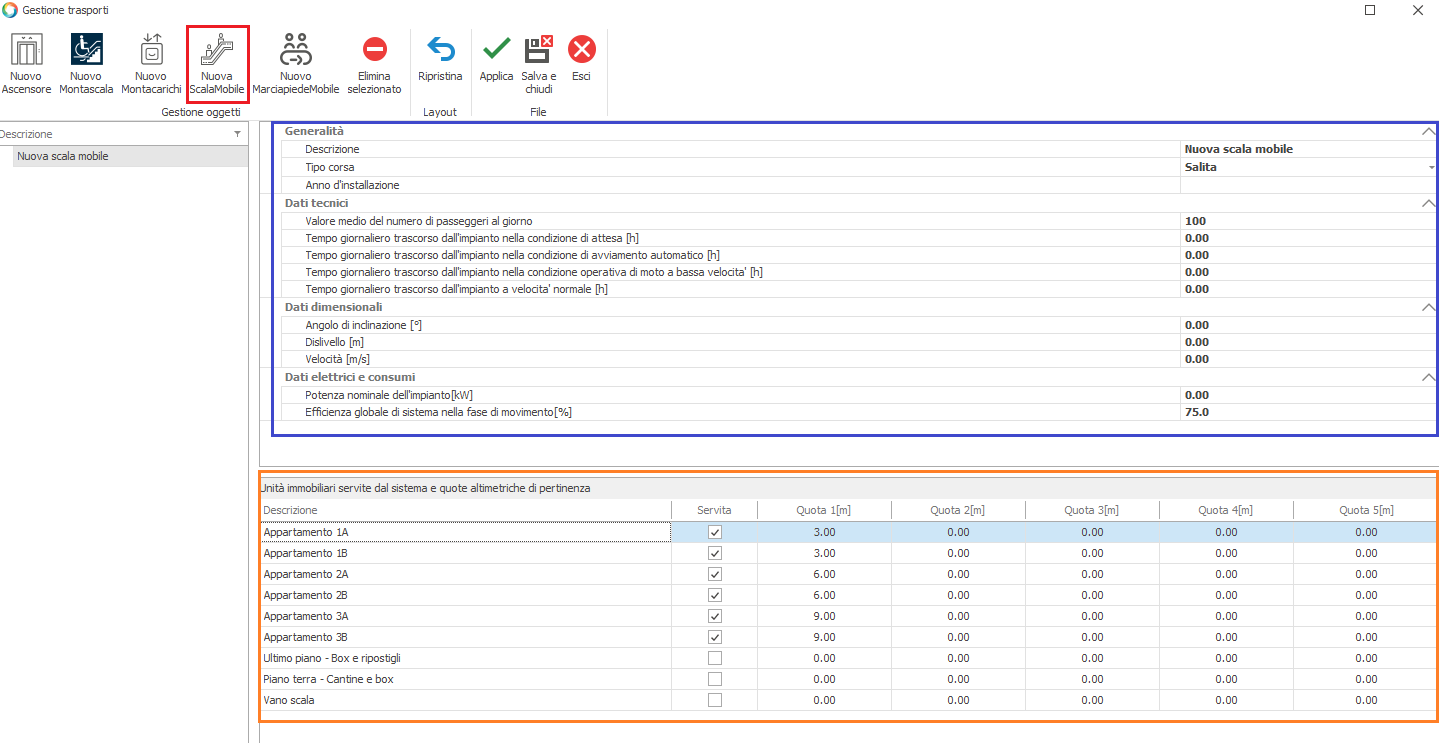This screenshot has width=1439, height=743.
Task: Exit using the Esci button
Action: click(581, 62)
